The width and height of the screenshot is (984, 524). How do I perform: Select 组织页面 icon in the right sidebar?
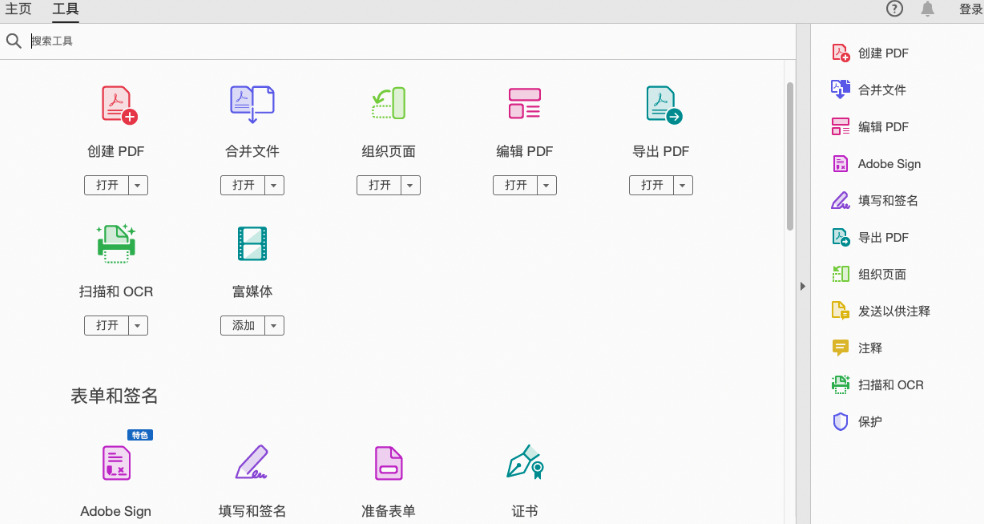[x=840, y=274]
